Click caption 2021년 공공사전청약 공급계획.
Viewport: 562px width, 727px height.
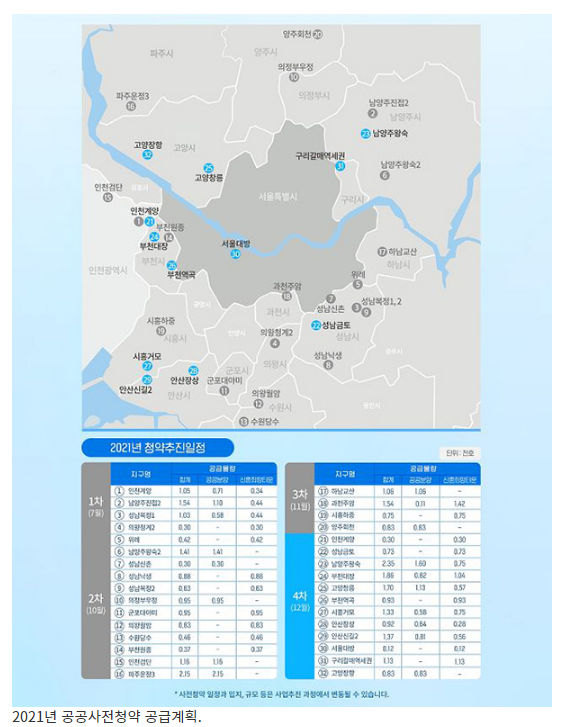coord(107,717)
